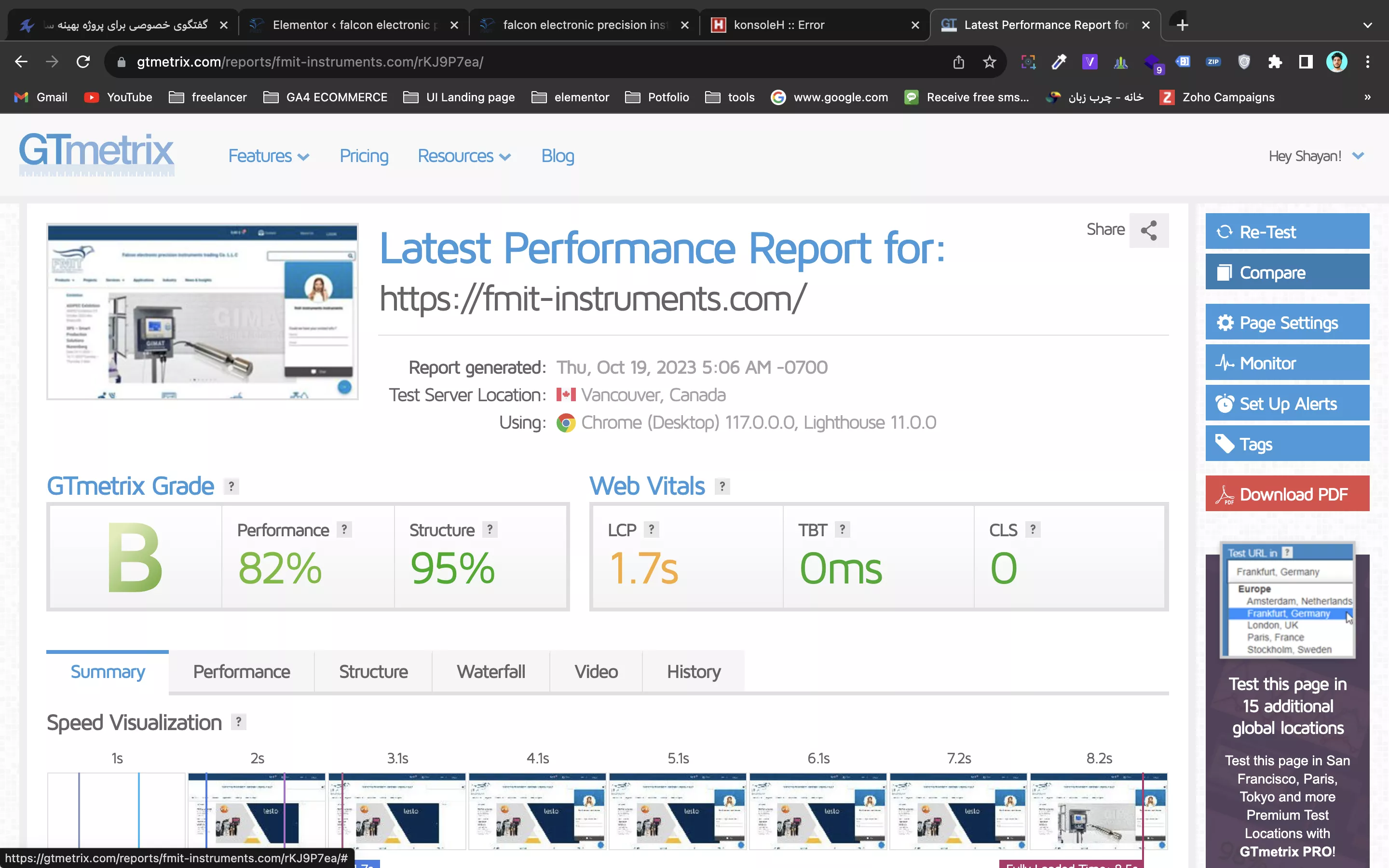Reload the page with browser refresh icon
The image size is (1389, 868).
[83, 62]
